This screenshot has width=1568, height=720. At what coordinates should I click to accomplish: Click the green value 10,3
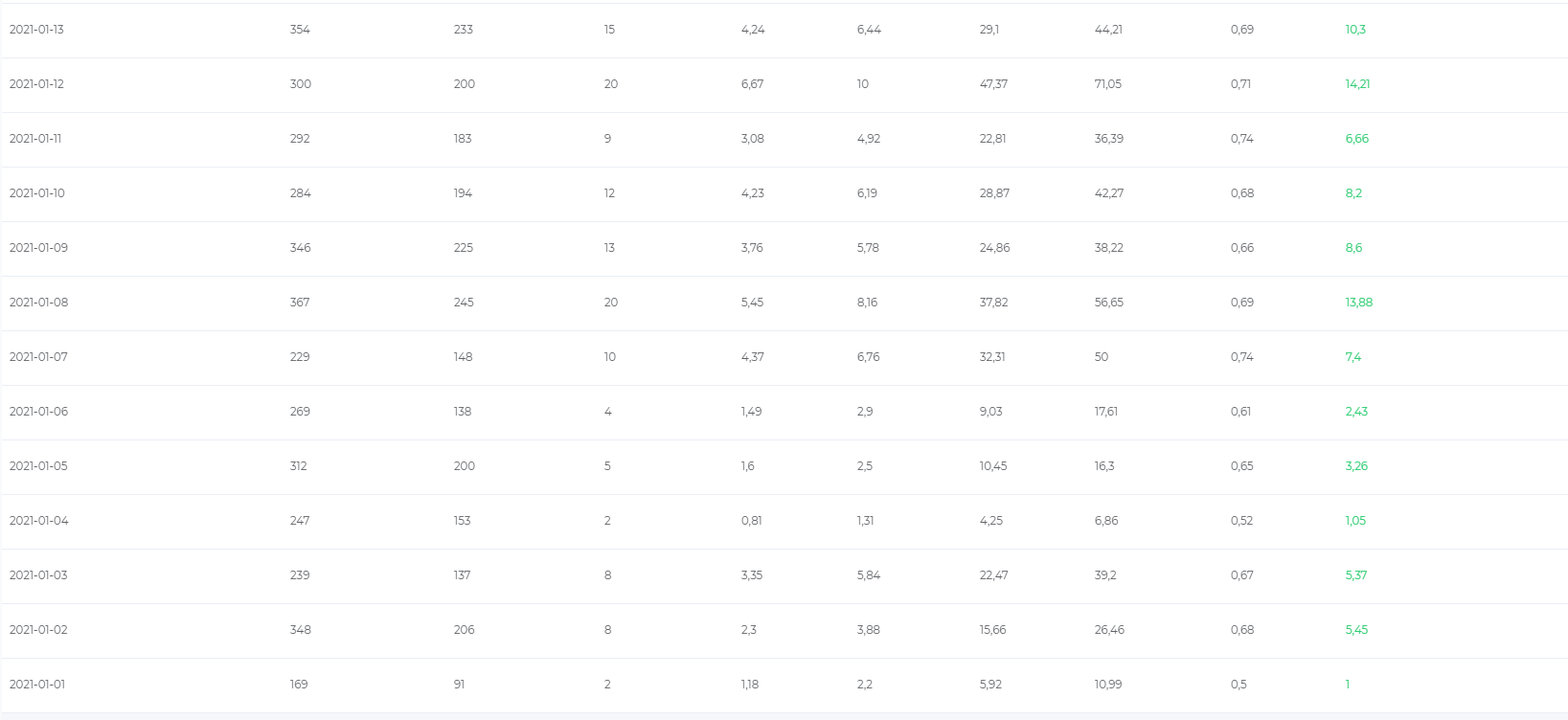[x=1355, y=30]
